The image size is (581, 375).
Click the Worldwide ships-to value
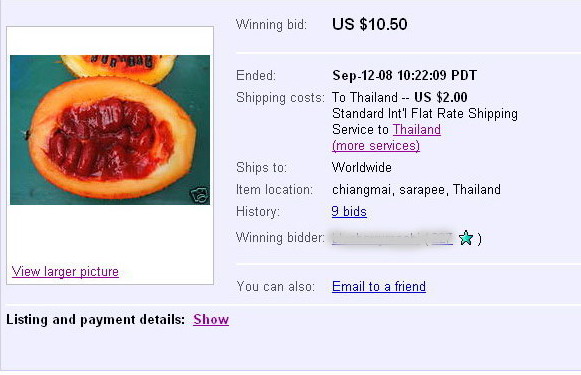[362, 167]
